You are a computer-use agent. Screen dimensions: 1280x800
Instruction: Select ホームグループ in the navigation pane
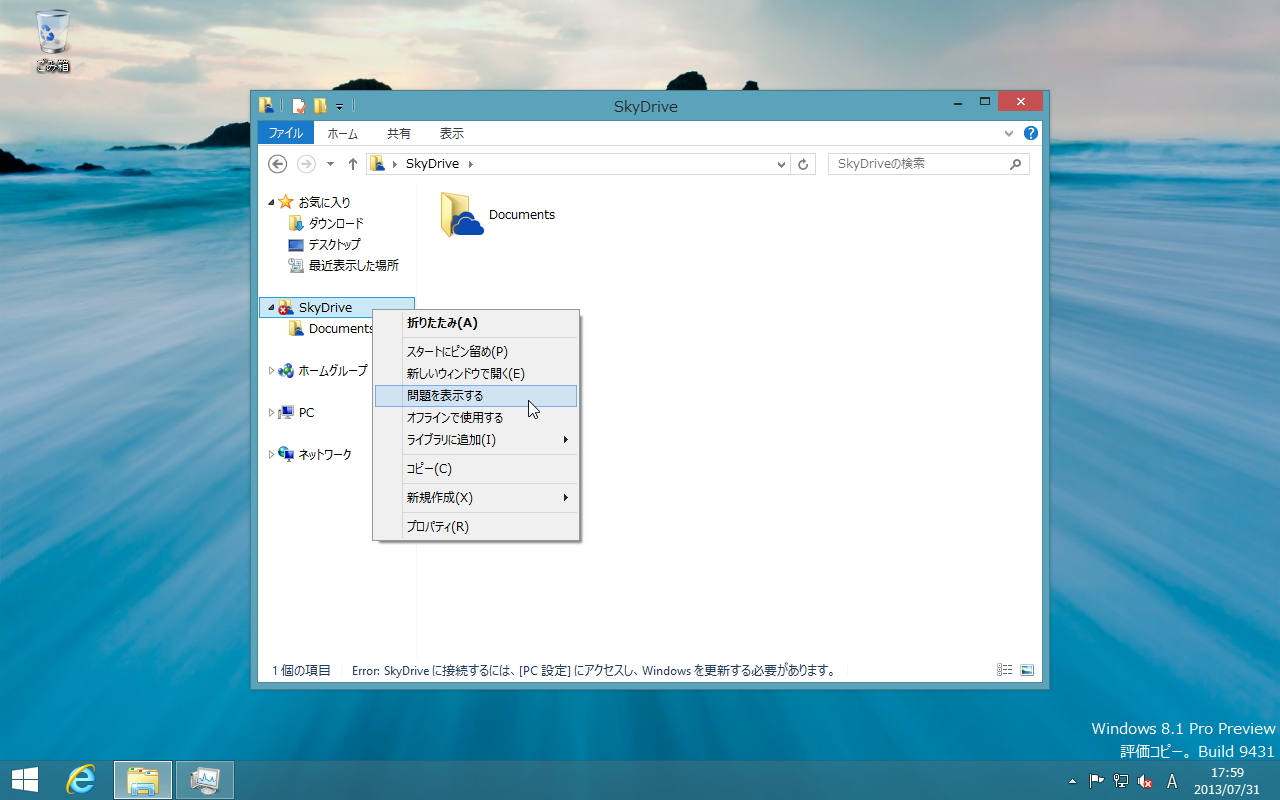[x=333, y=370]
